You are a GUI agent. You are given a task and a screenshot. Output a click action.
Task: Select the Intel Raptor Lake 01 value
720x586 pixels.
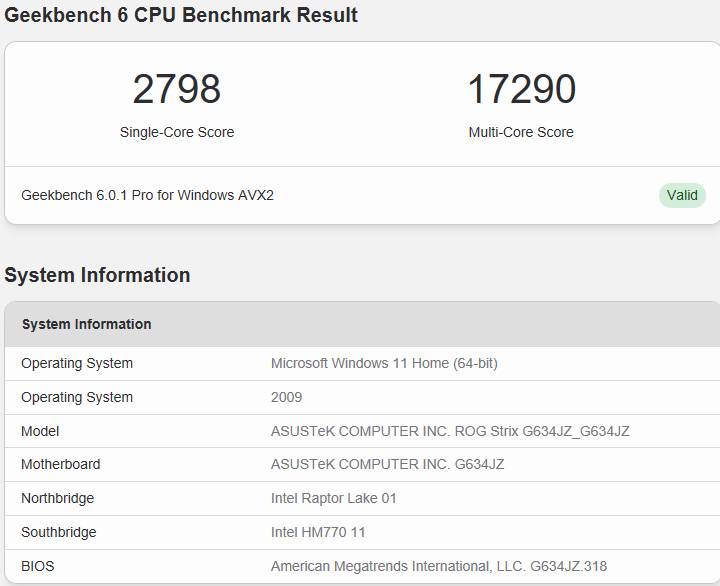click(334, 498)
